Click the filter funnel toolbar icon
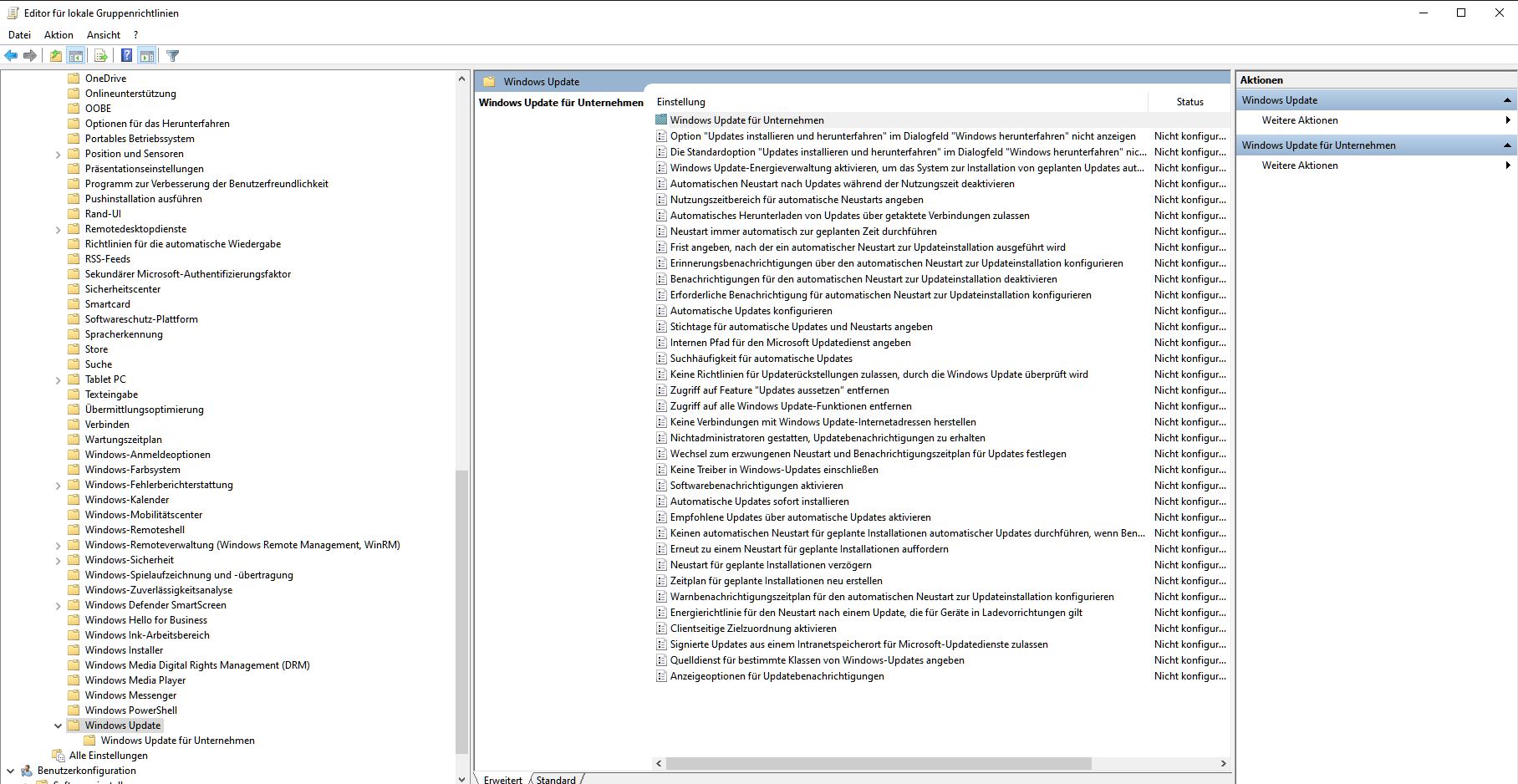This screenshot has width=1518, height=784. (173, 56)
